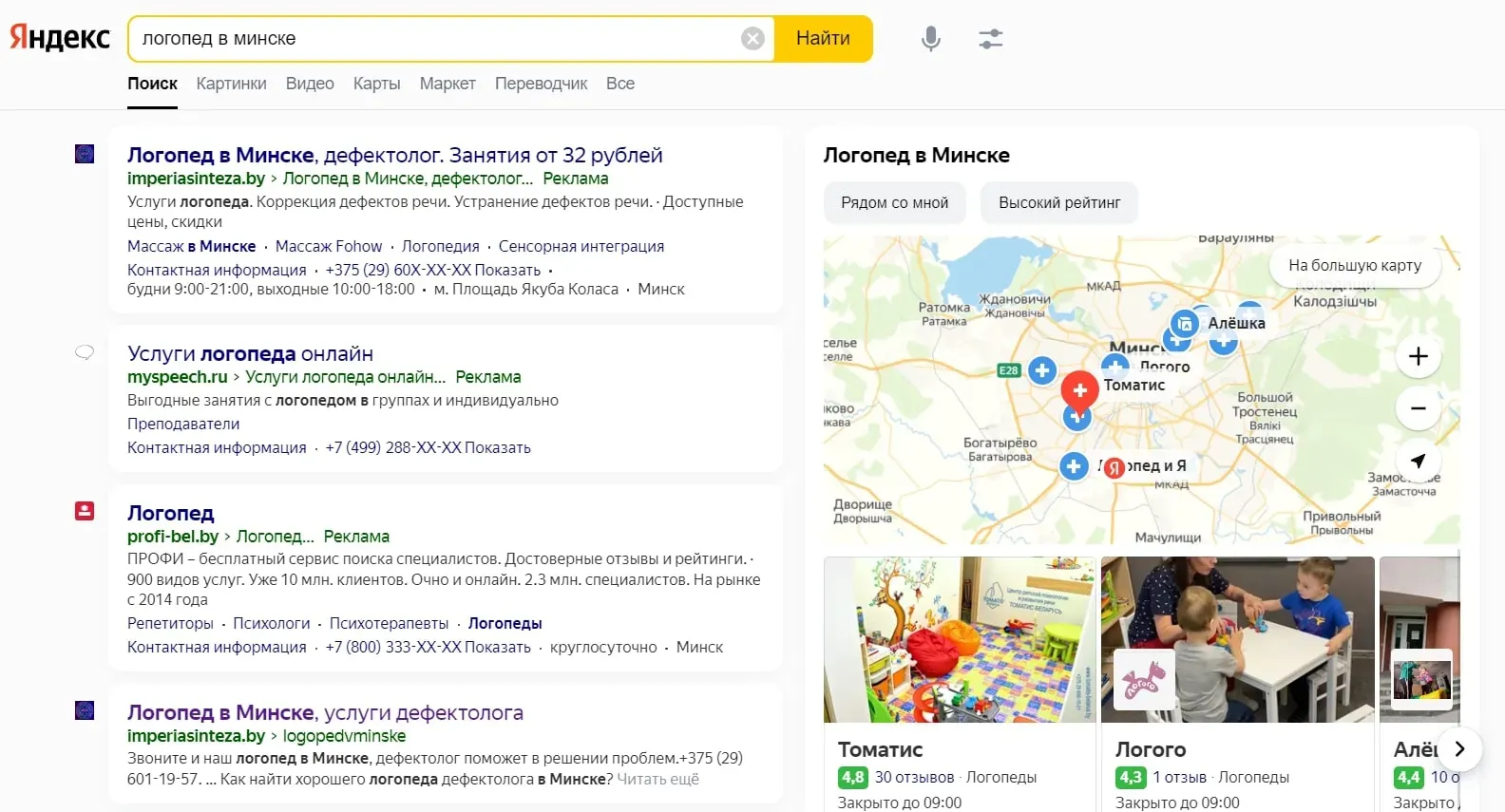Select the red Томатис map pin
Image resolution: width=1505 pixels, height=812 pixels.
(x=1079, y=390)
